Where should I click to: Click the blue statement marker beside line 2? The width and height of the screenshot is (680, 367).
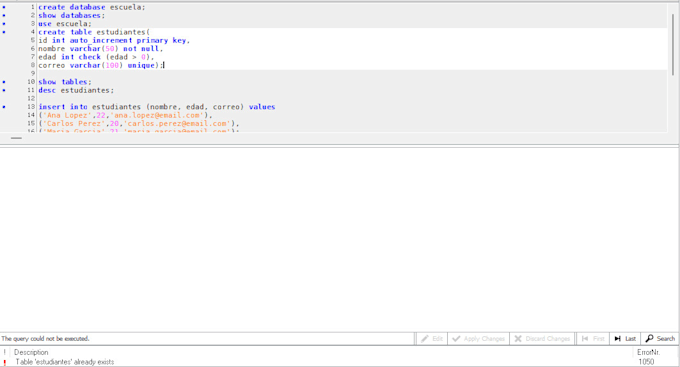[x=4, y=16]
